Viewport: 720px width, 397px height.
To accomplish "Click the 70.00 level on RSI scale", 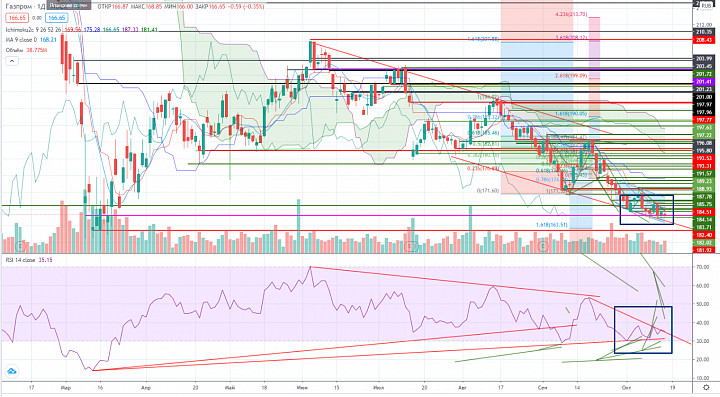I will tap(703, 266).
